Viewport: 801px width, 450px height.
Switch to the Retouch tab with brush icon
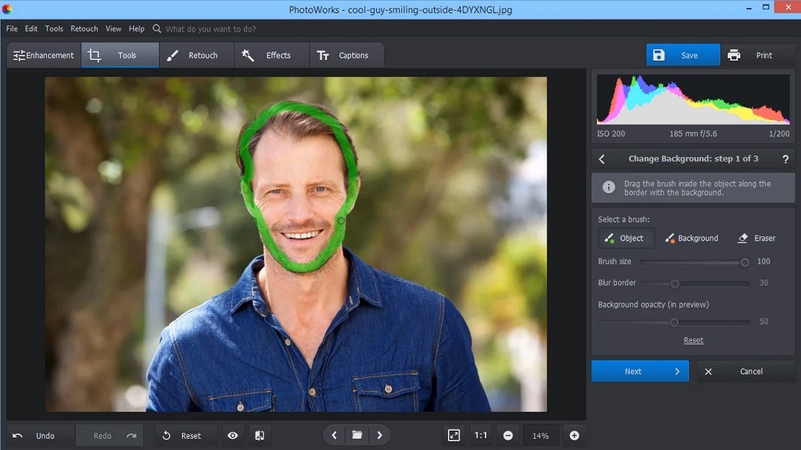coord(197,55)
